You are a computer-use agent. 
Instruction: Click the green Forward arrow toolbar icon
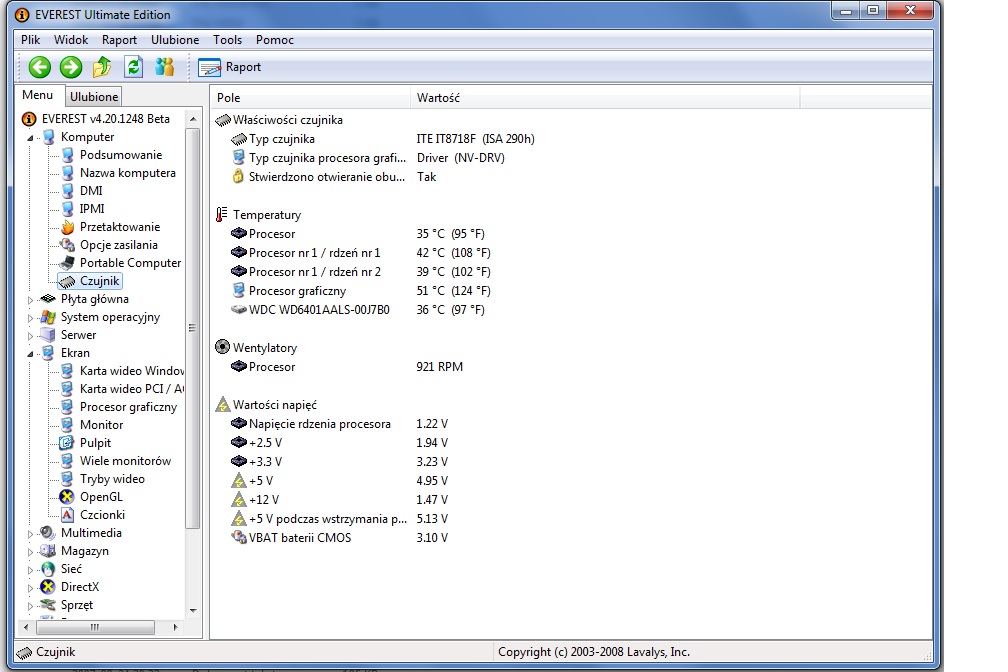(x=71, y=67)
